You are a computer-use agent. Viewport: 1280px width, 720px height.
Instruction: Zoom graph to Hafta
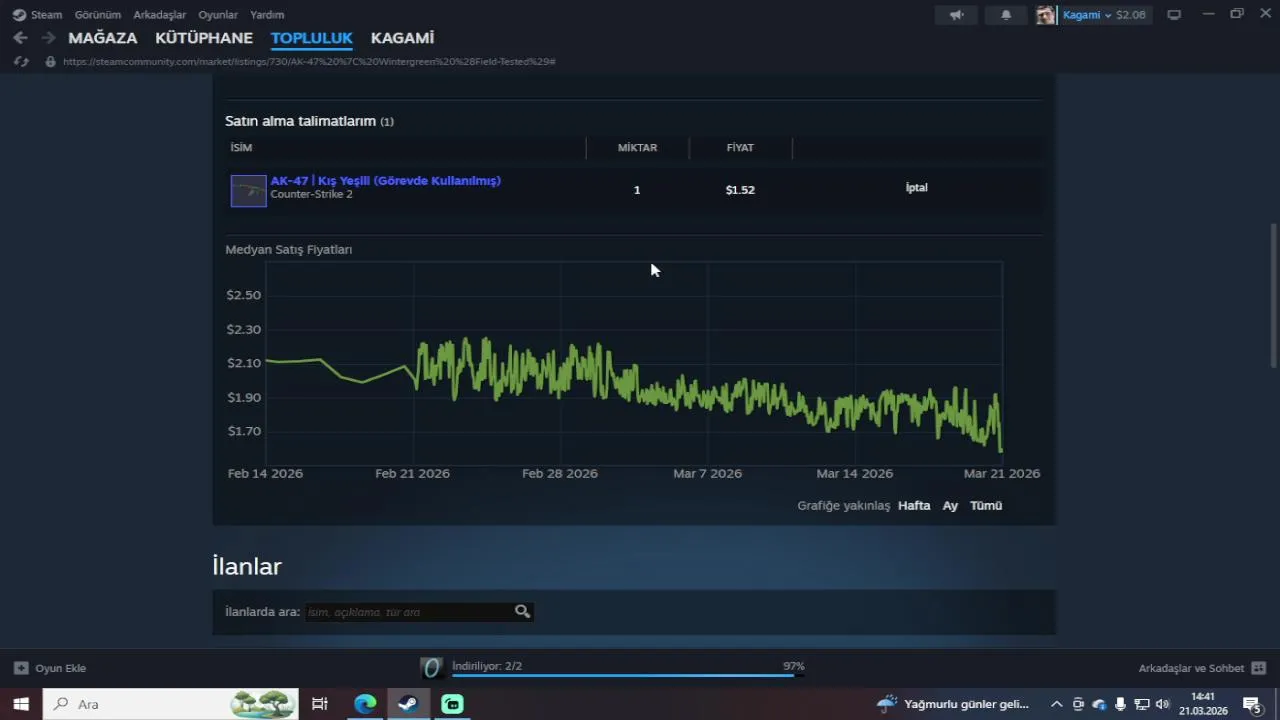tap(914, 506)
